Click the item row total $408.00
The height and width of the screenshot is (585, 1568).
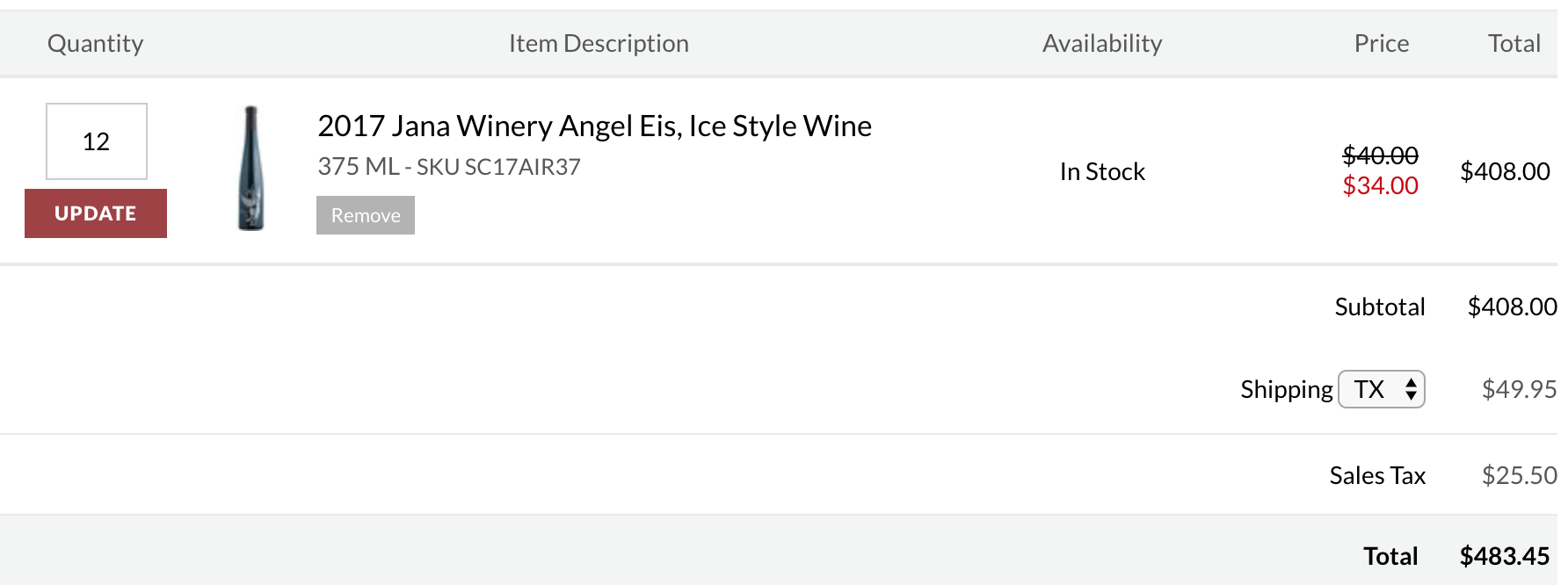1505,171
